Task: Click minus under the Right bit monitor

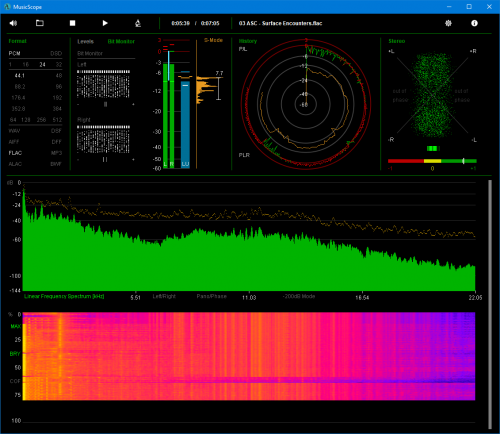Action: [x=78, y=160]
